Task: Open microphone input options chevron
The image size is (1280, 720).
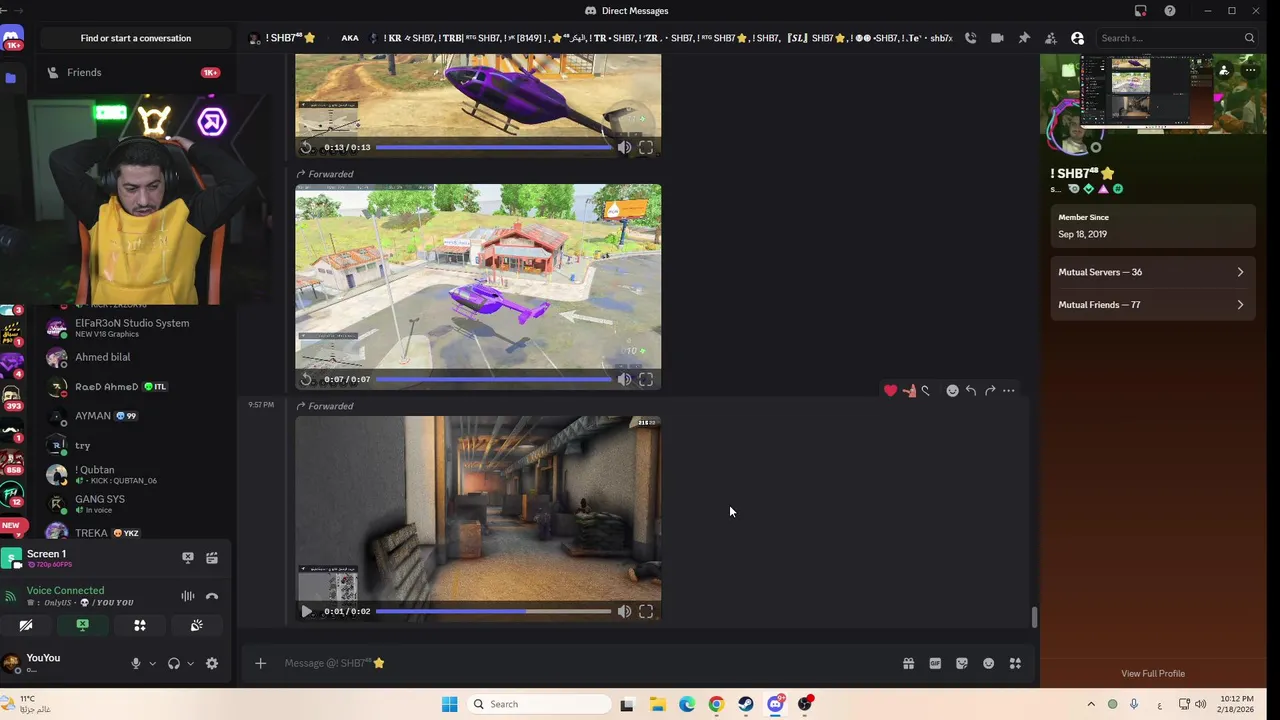Action: (x=152, y=663)
